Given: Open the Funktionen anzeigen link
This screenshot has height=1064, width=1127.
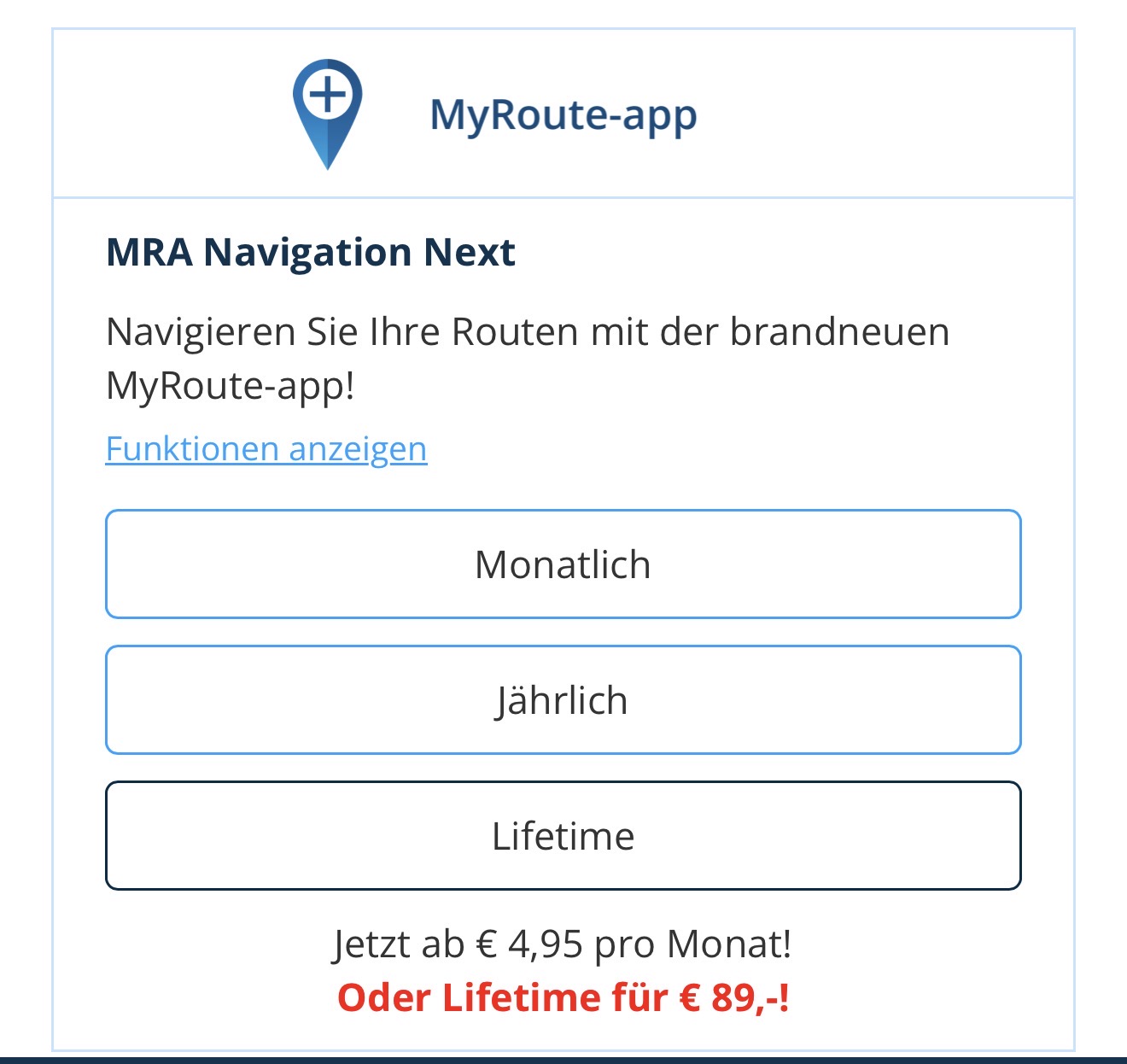Looking at the screenshot, I should tap(266, 448).
